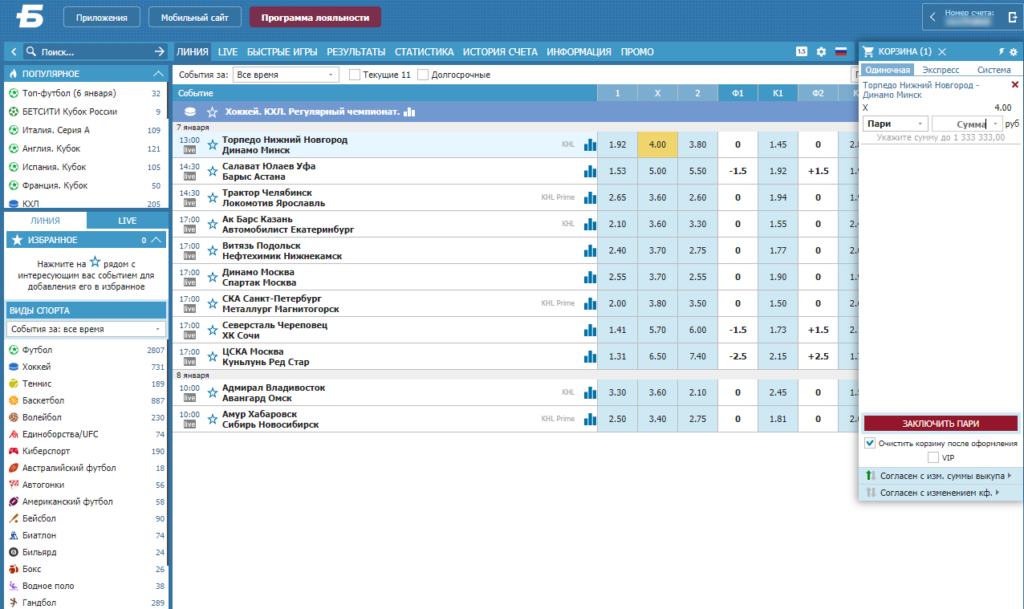1024x609 pixels.
Task: Open ИНФОРМАЦИЯ menu
Action: 579,52
